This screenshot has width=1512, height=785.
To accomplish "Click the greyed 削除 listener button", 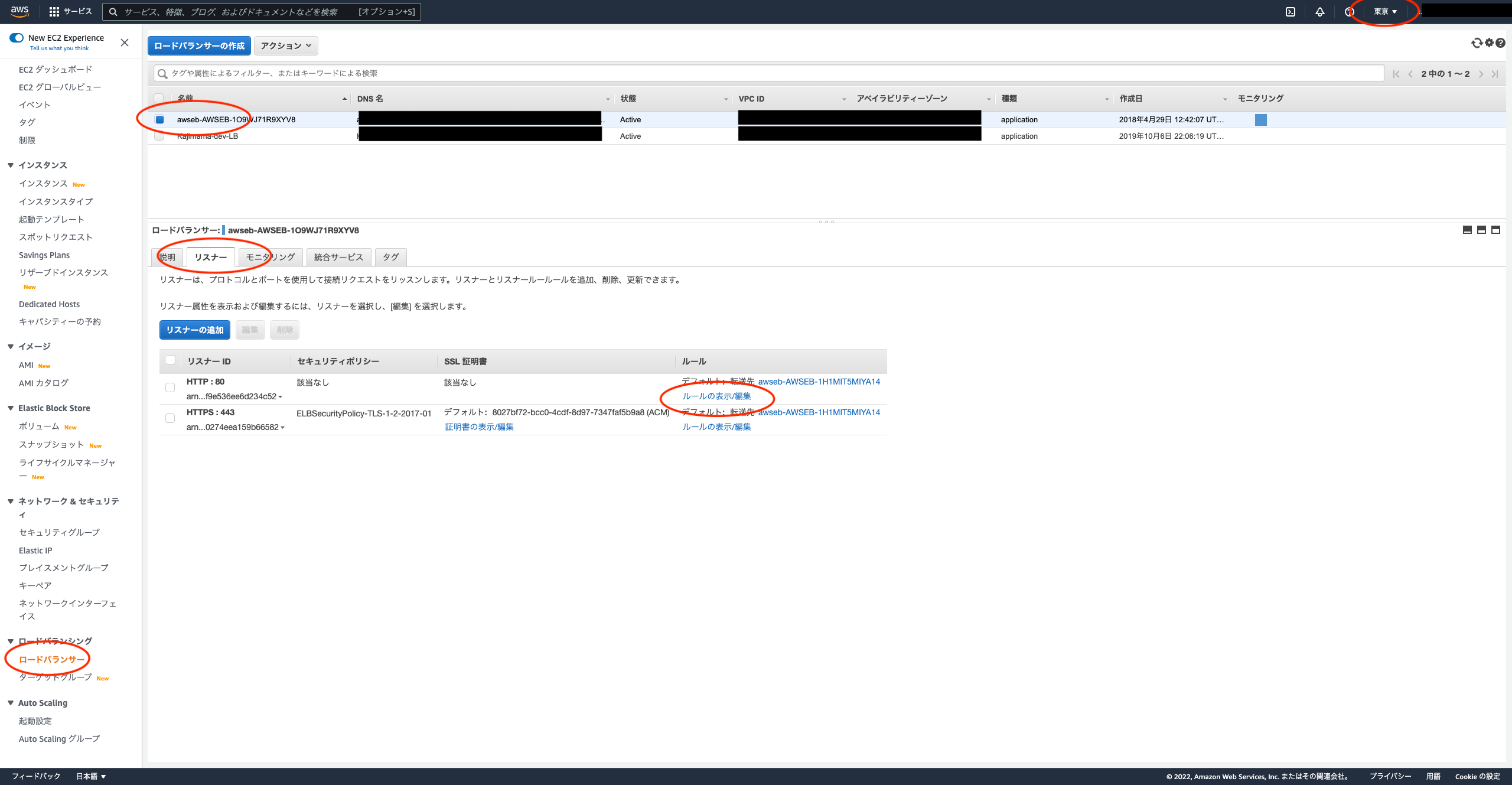I will (x=285, y=330).
